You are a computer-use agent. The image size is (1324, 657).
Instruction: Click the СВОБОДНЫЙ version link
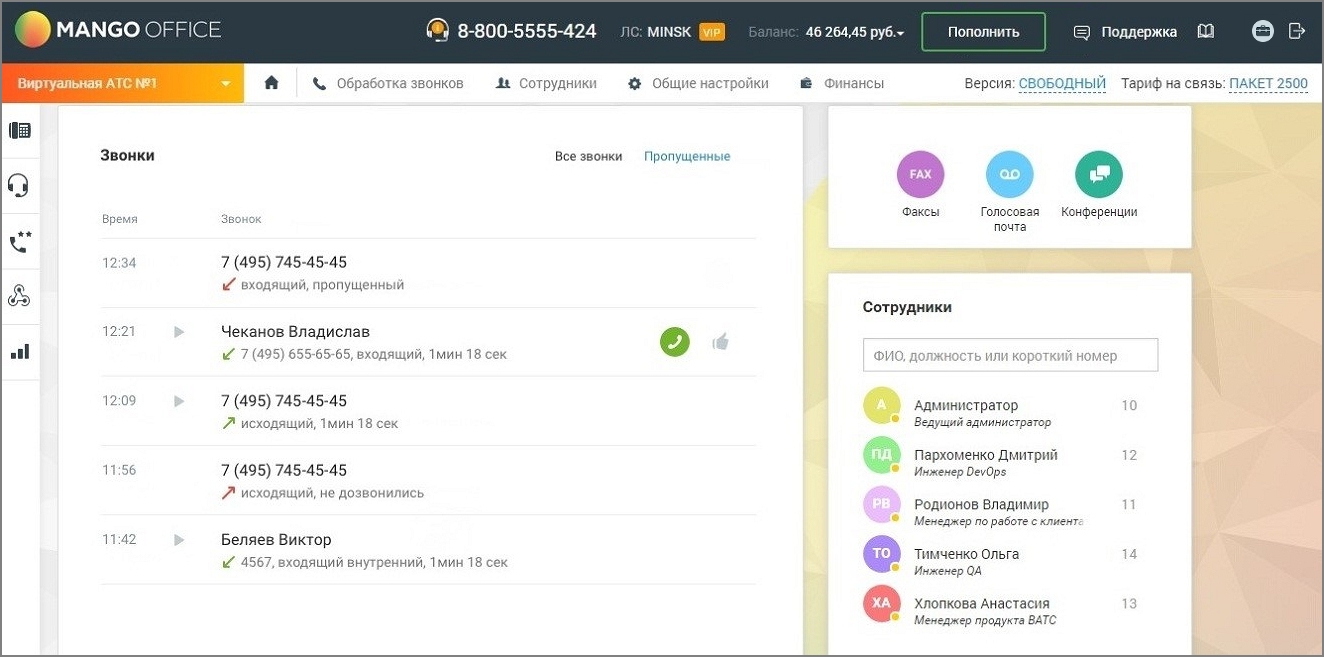coord(1062,84)
